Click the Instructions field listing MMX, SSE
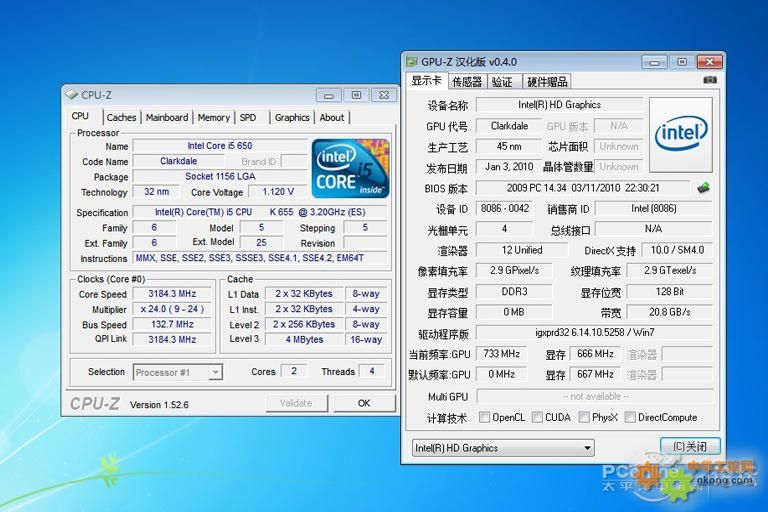Screen dimensions: 768x512 click(x=260, y=258)
